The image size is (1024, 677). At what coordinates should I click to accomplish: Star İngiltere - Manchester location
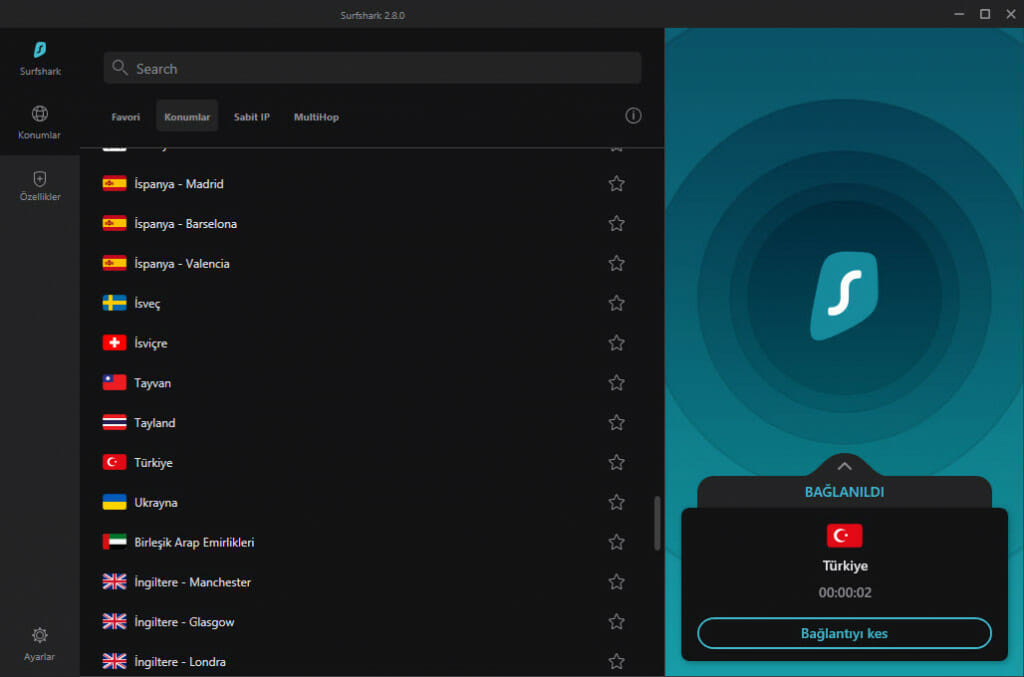616,582
